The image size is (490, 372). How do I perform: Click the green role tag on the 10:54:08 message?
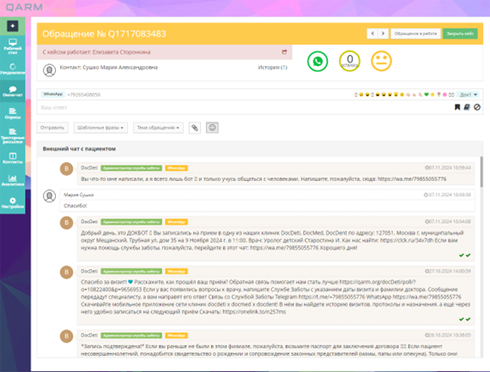131,222
